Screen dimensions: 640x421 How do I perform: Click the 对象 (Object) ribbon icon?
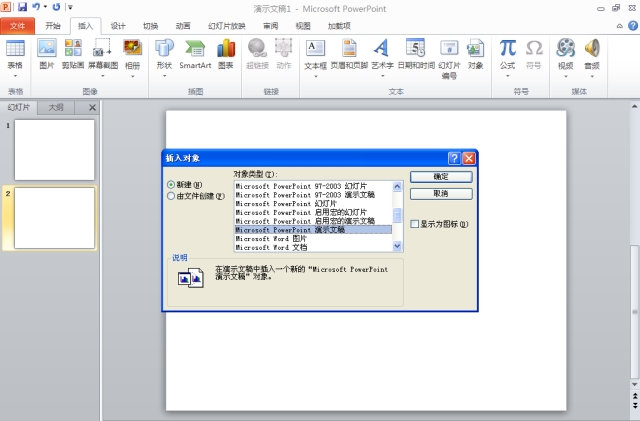[x=475, y=53]
